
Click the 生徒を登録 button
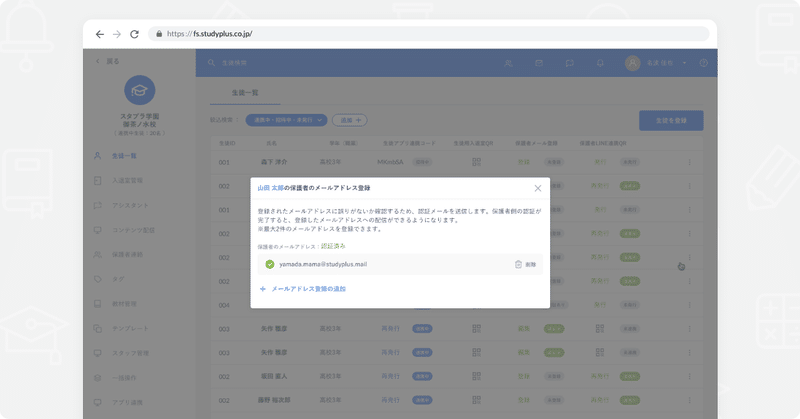(671, 120)
